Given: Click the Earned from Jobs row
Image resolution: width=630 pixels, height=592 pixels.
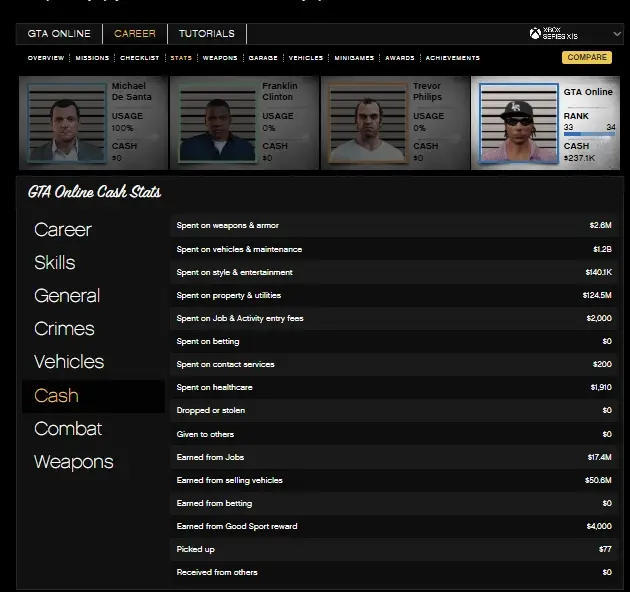Looking at the screenshot, I should coord(395,457).
